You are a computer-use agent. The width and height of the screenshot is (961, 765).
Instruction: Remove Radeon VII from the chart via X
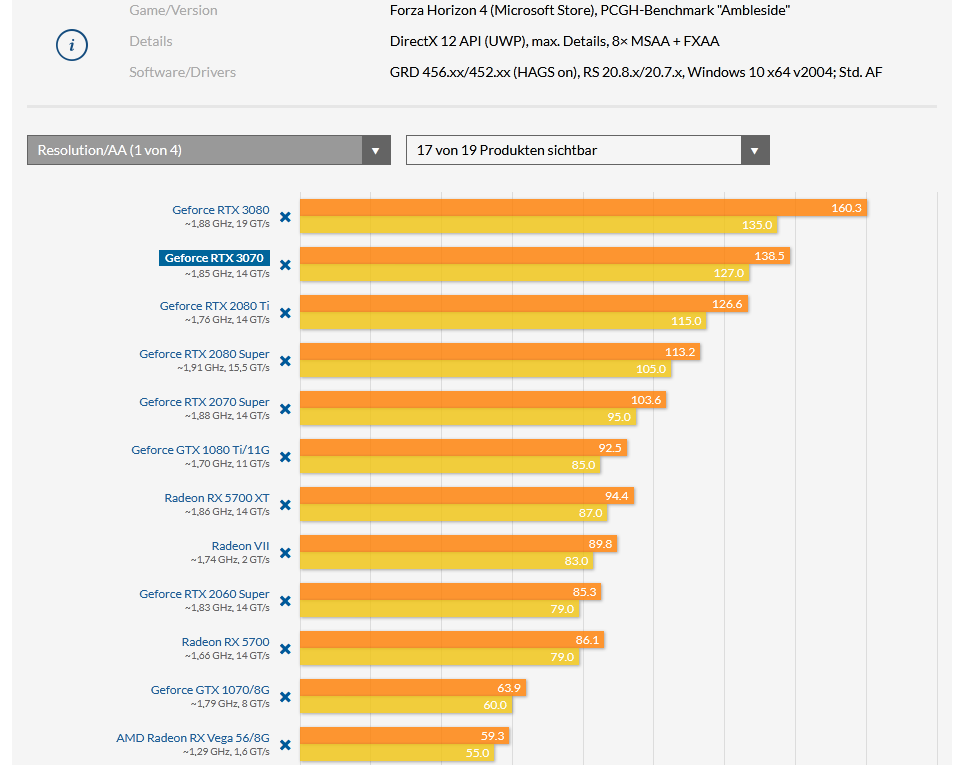(x=285, y=553)
